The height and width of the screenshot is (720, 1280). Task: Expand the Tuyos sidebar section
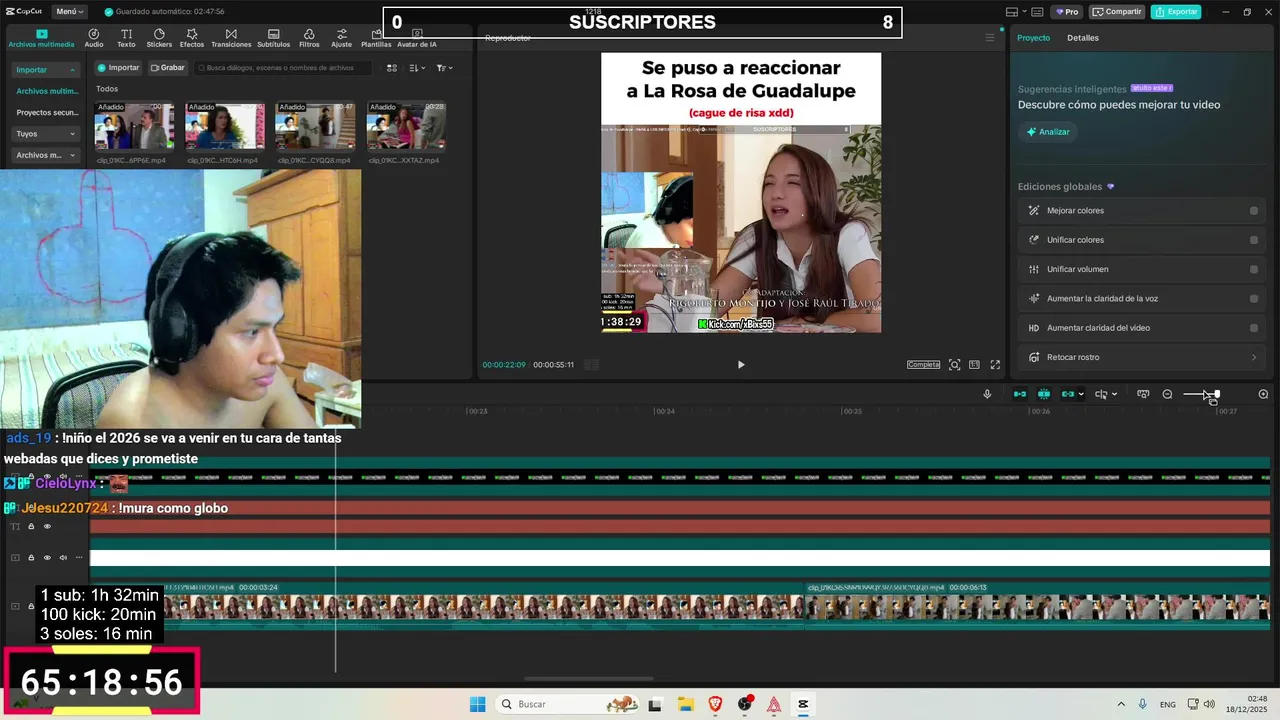(x=72, y=134)
